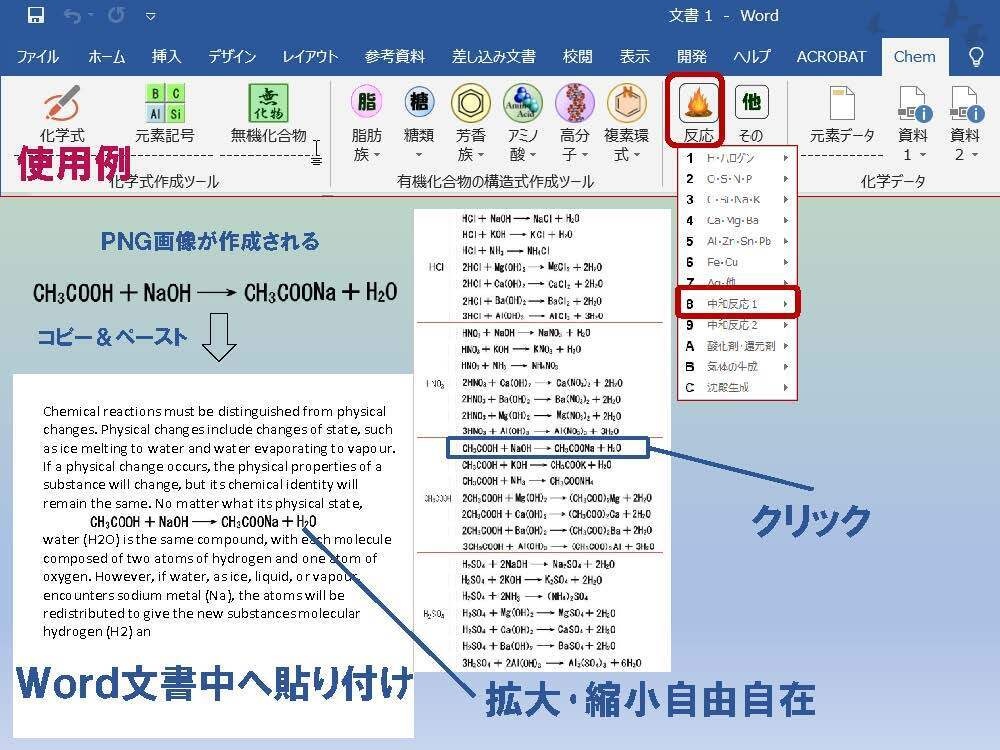Select reaction H2SO4 + 2NaOH → Na2SO4 + 2H2O
Image resolution: width=1000 pixels, height=750 pixels.
[x=538, y=564]
